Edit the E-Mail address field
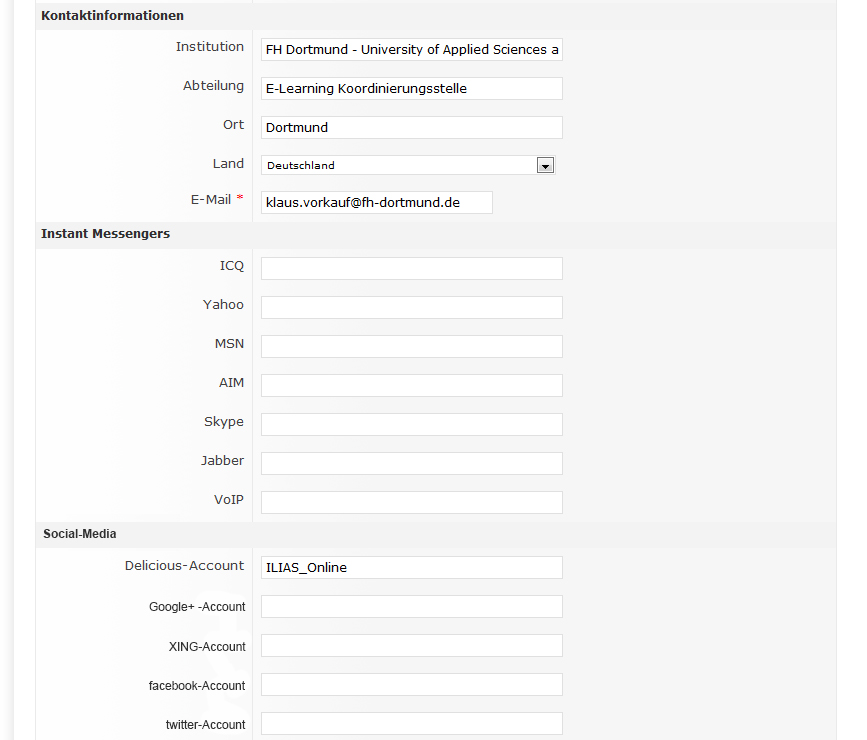The image size is (867, 740). pos(376,203)
